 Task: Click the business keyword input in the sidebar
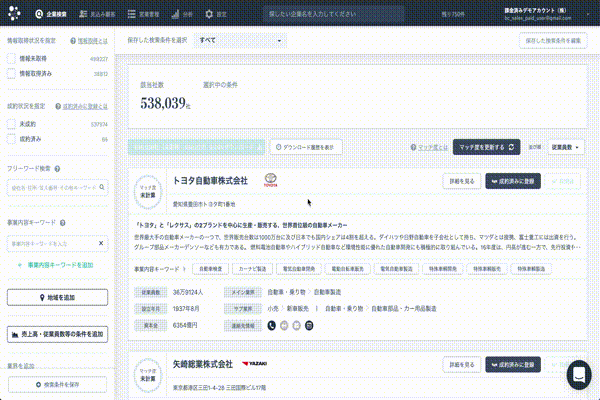click(57, 243)
